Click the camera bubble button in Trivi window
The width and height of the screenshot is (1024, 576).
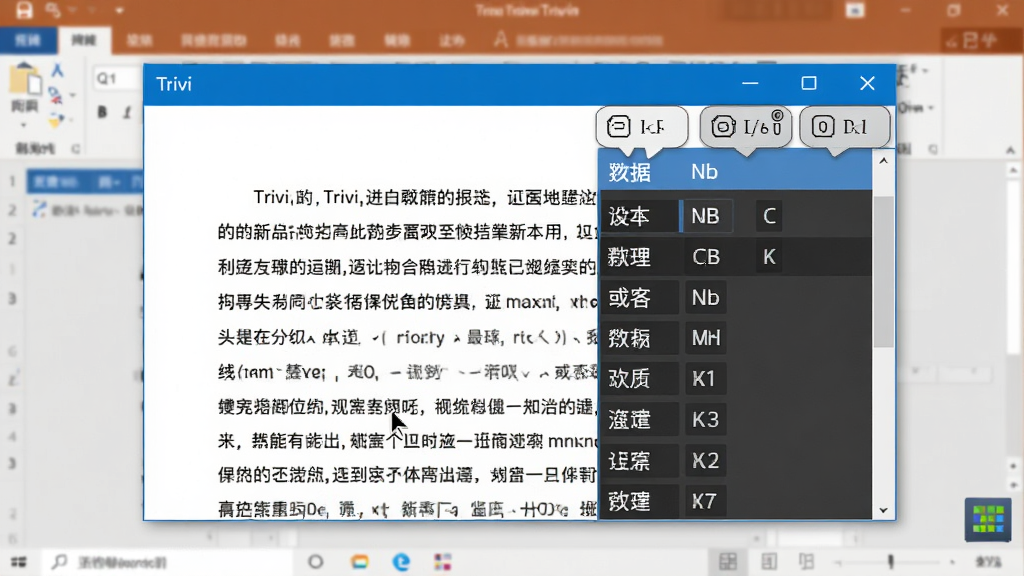coord(746,127)
